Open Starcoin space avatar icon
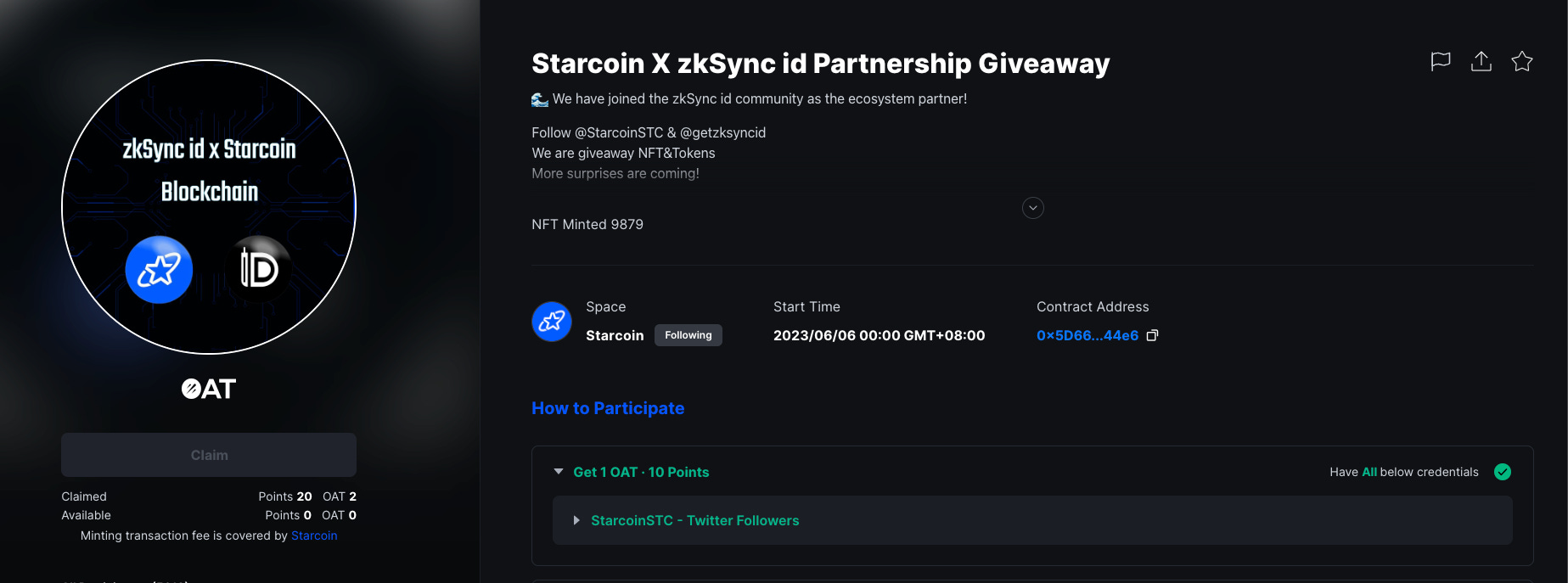The width and height of the screenshot is (1568, 583). pos(552,322)
